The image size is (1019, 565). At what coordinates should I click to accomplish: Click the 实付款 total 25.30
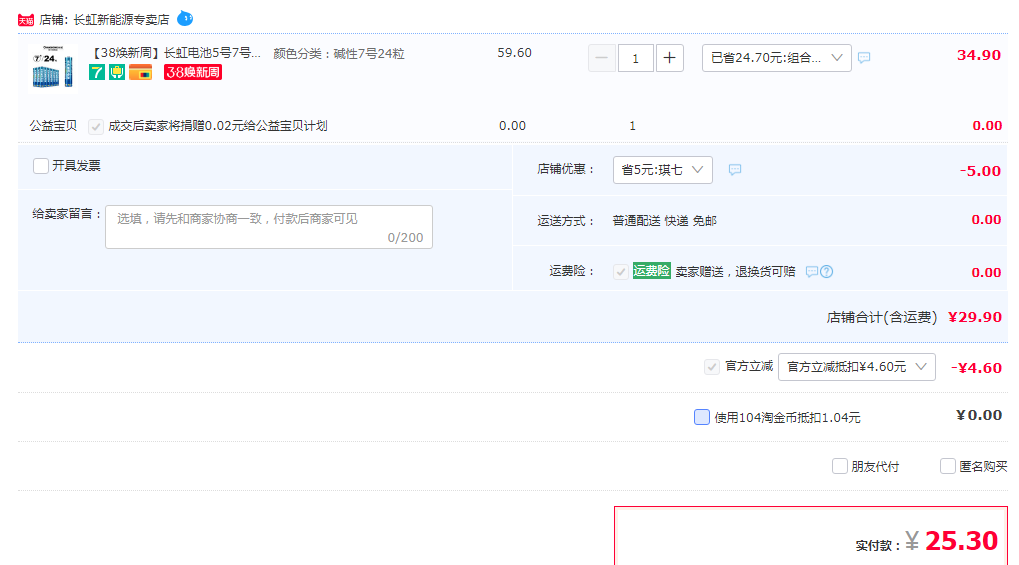click(961, 541)
